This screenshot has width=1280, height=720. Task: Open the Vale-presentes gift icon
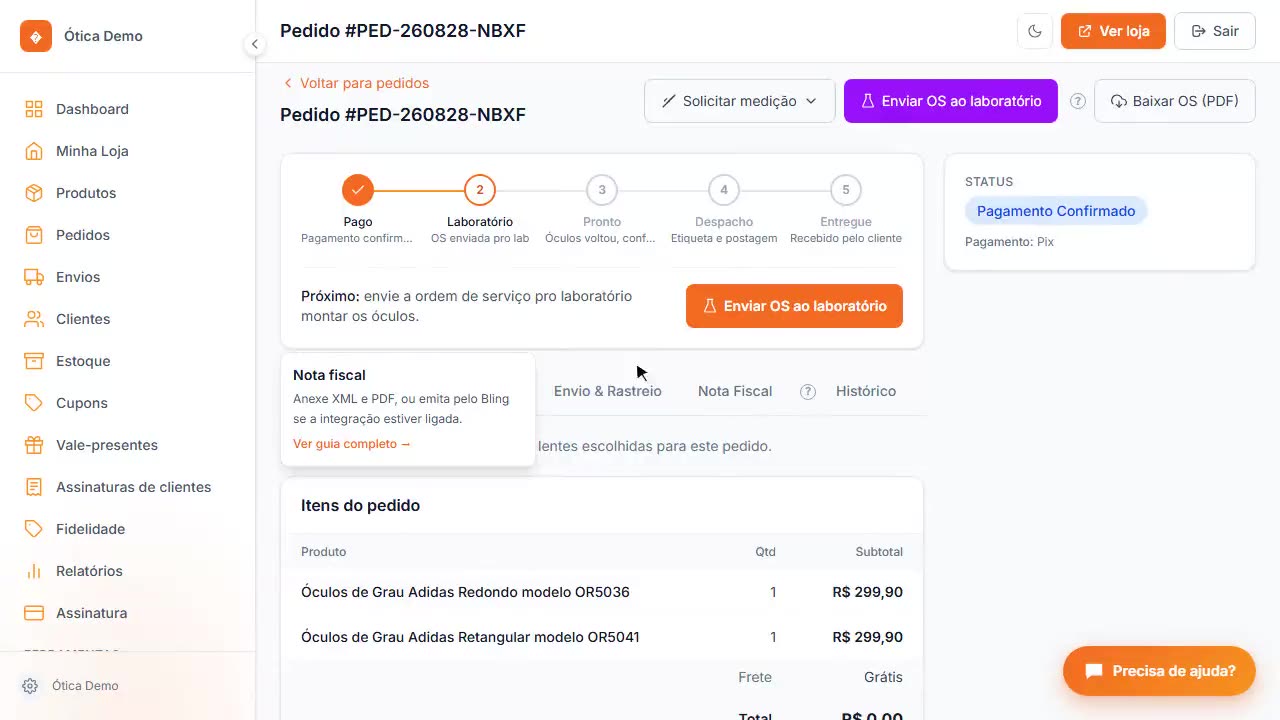pos(34,445)
